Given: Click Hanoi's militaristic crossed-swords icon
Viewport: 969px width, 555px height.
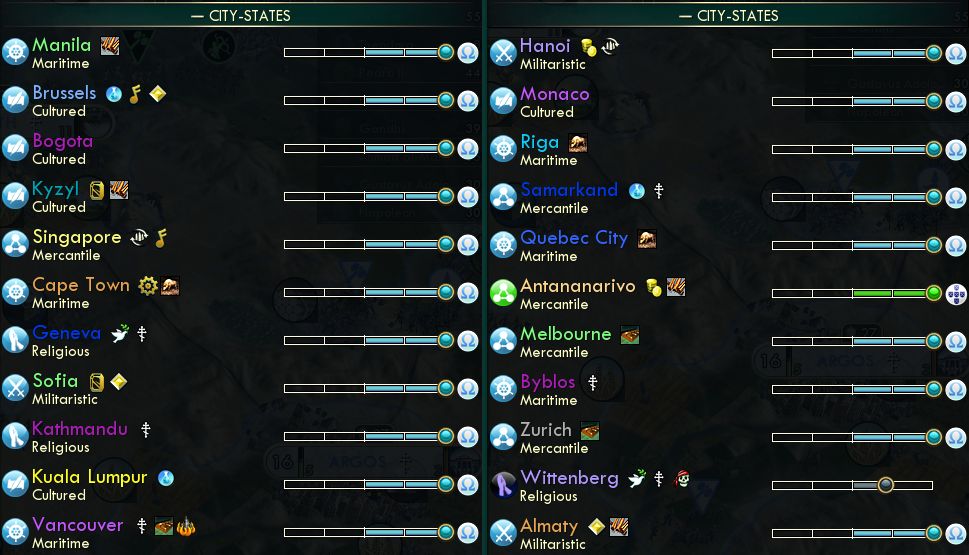Looking at the screenshot, I should pyautogui.click(x=503, y=53).
